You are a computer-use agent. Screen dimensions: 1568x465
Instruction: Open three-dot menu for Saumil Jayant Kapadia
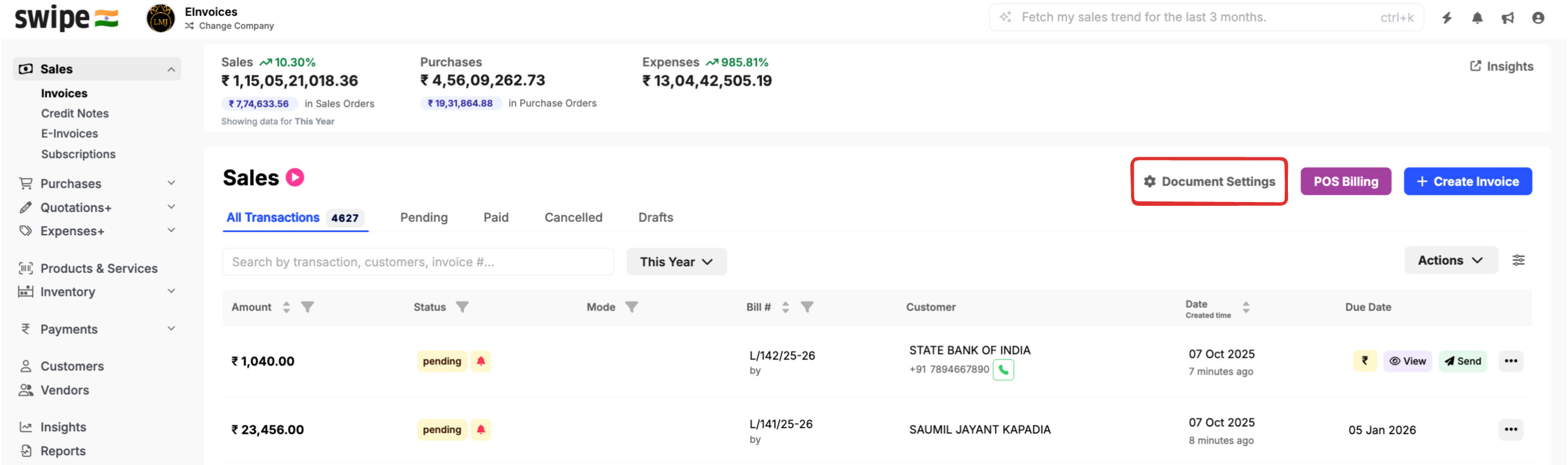coord(1510,430)
